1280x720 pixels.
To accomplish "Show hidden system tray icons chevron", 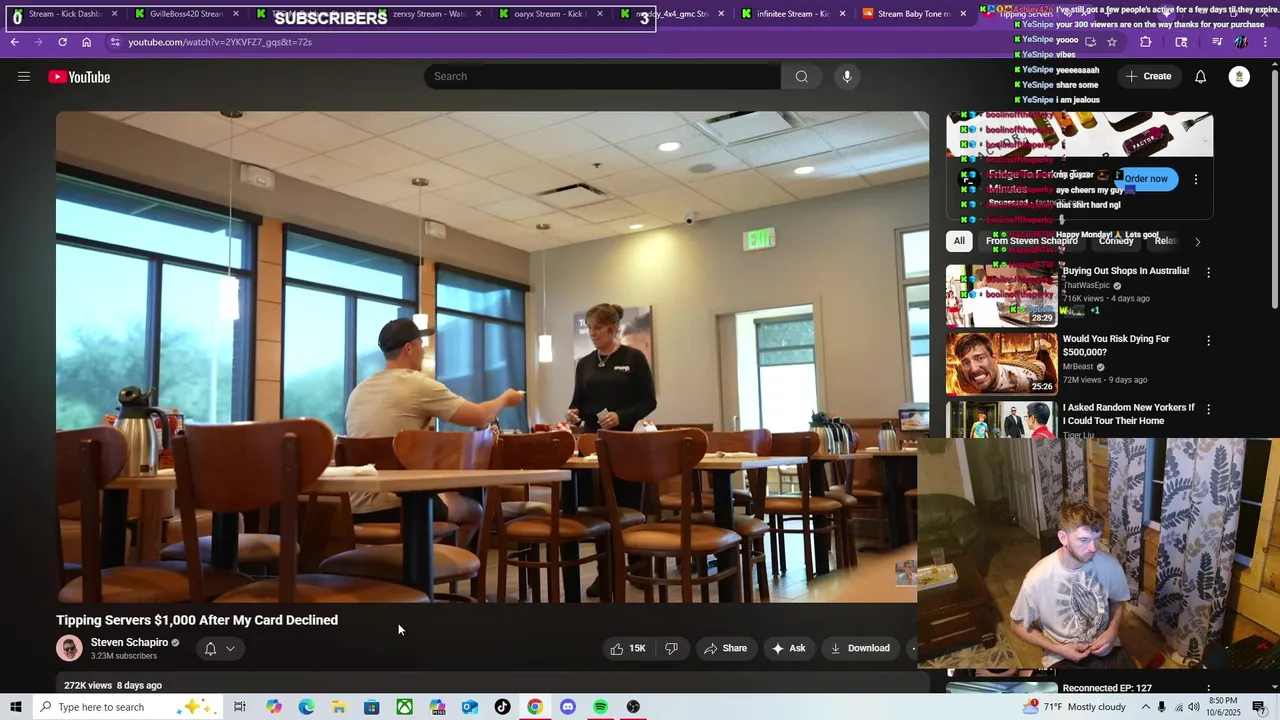I will 1146,707.
